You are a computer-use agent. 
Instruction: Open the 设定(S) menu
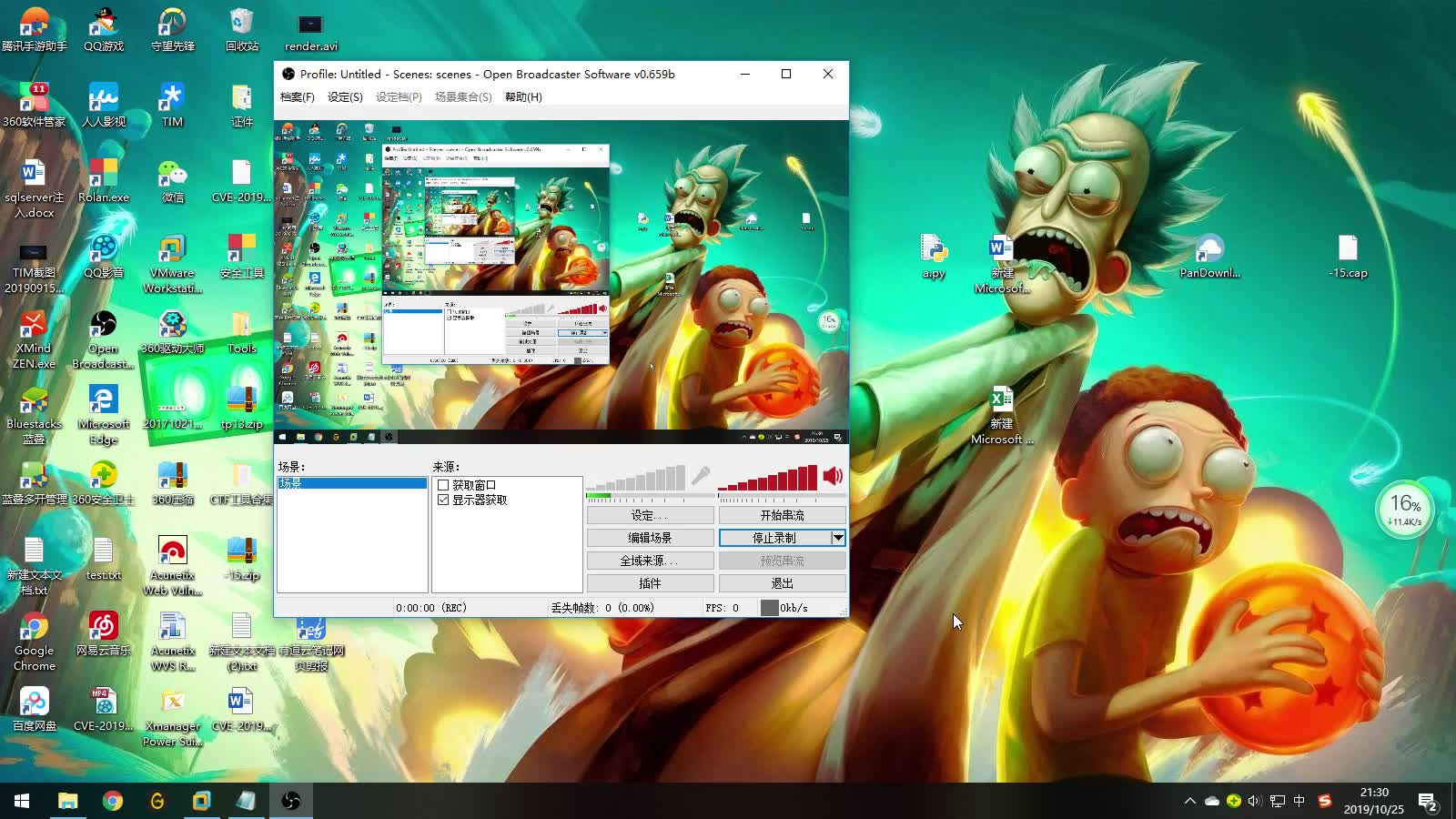coord(345,96)
